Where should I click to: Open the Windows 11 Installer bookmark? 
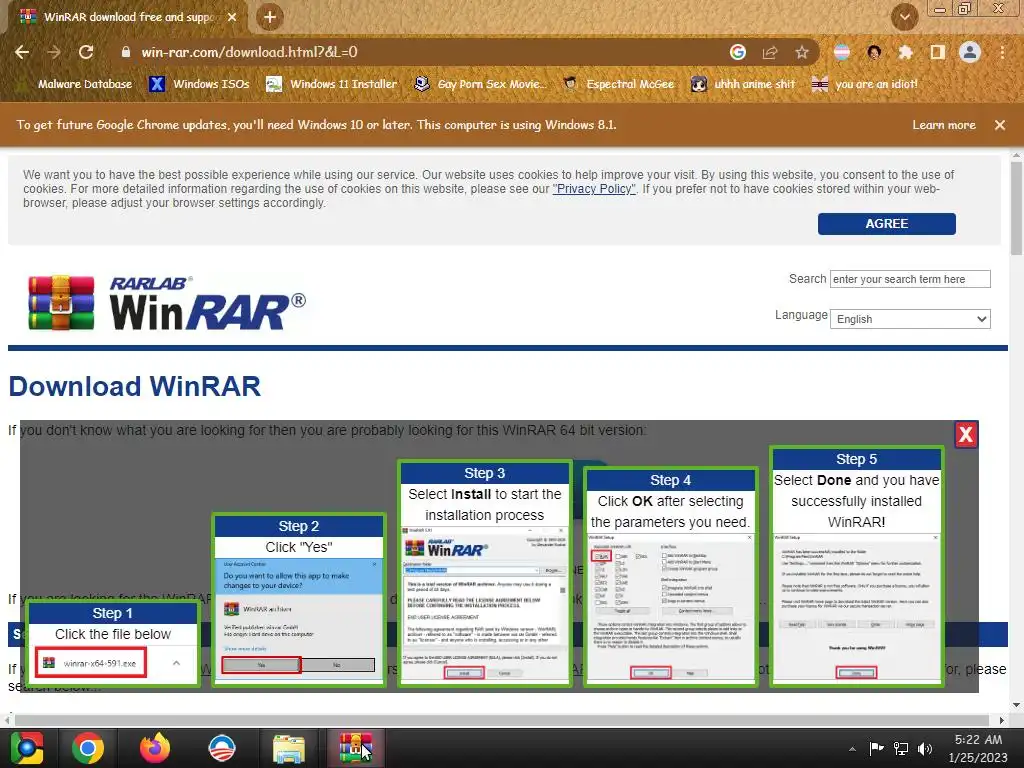[332, 84]
